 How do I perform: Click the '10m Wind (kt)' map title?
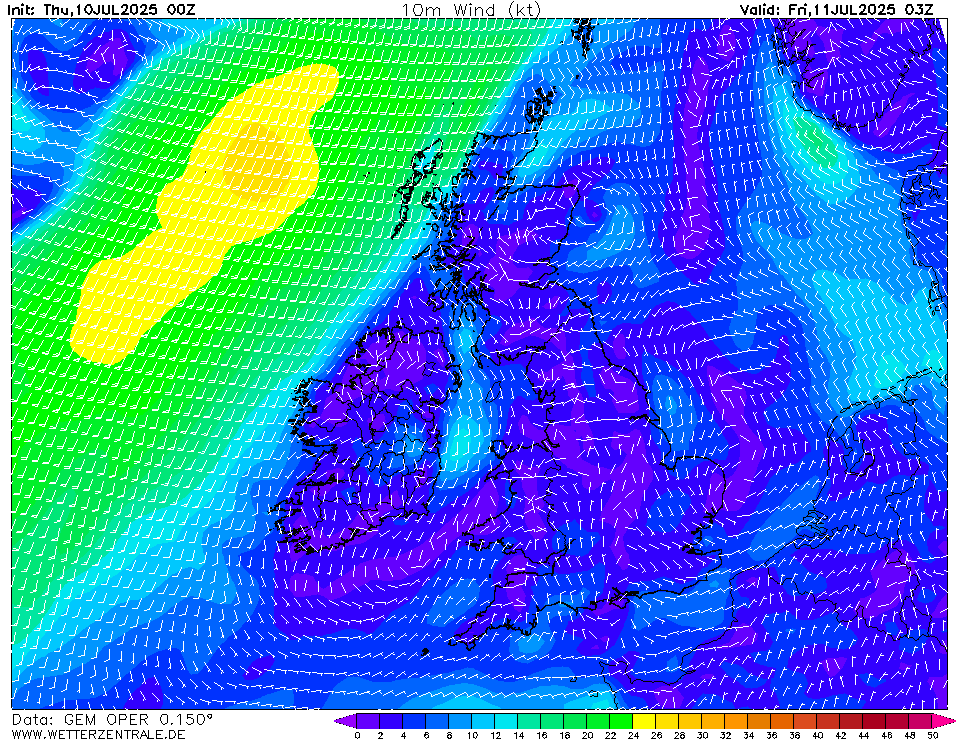coord(471,10)
